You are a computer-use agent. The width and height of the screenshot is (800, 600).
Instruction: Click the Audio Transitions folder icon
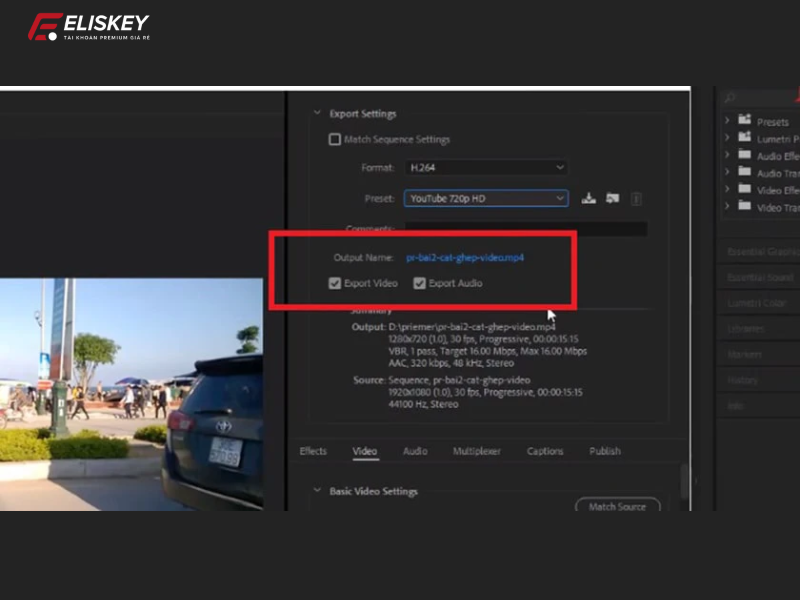point(745,172)
